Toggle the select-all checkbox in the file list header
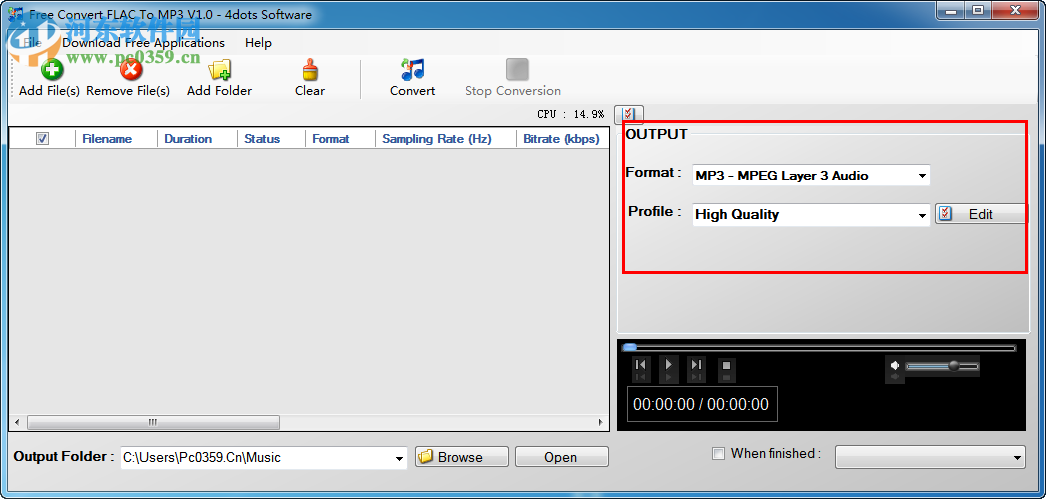The width and height of the screenshot is (1046, 499). coord(43,139)
